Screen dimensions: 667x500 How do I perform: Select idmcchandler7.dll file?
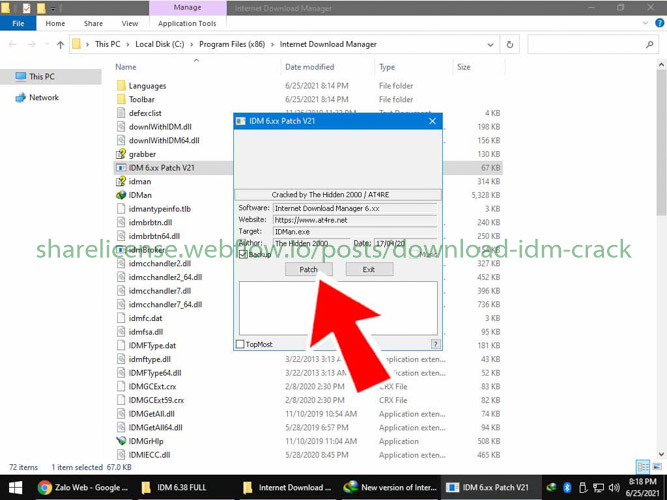(x=160, y=291)
